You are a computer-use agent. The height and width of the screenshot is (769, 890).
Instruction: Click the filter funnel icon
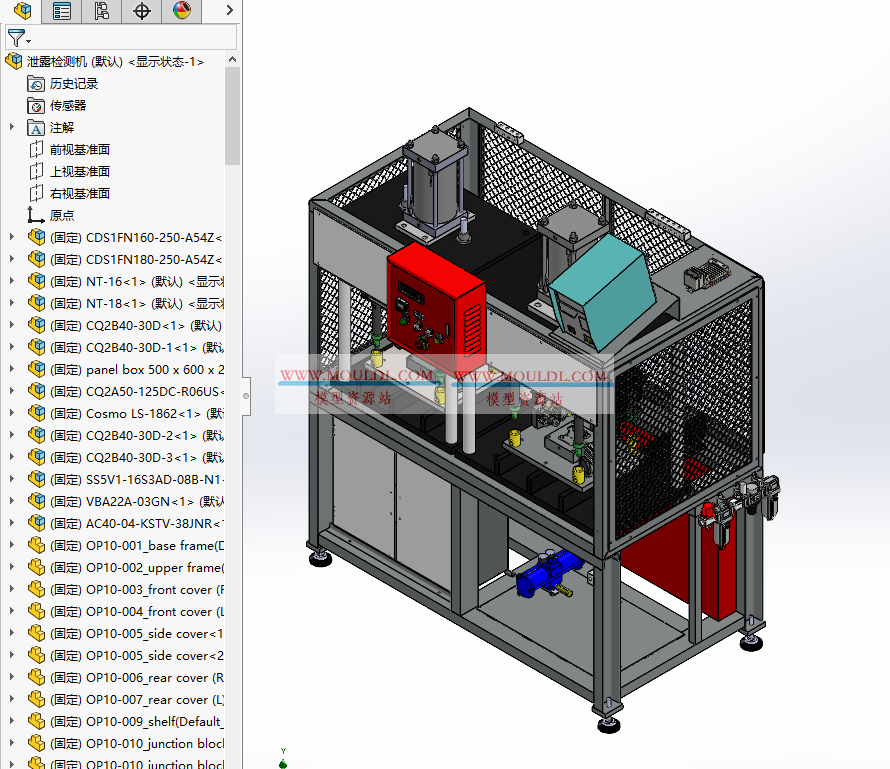coord(17,37)
